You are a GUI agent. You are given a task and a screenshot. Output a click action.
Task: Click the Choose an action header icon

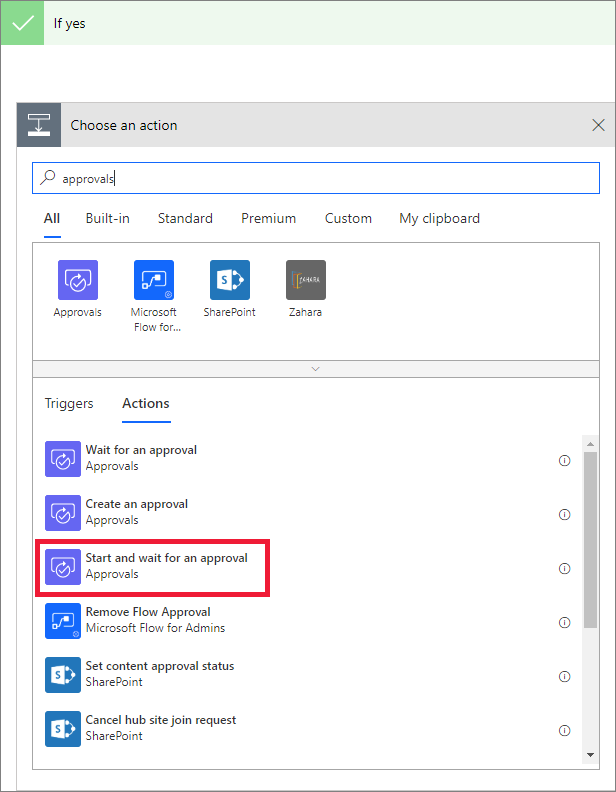pos(39,125)
